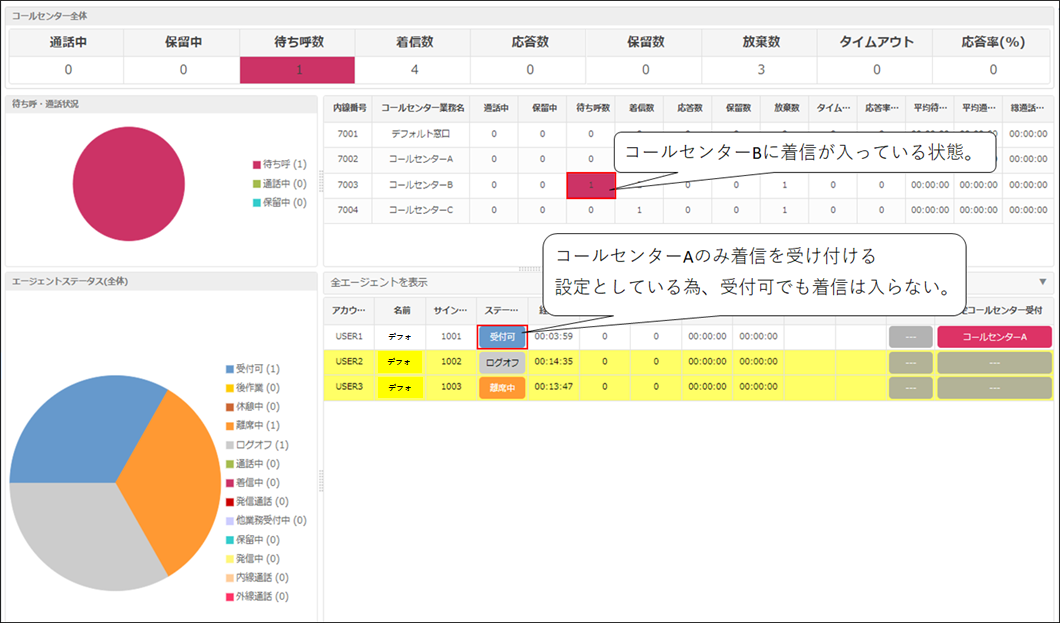The height and width of the screenshot is (623, 1060).
Task: Click elapsed time 00:14:35 for USER2
Action: (553, 362)
